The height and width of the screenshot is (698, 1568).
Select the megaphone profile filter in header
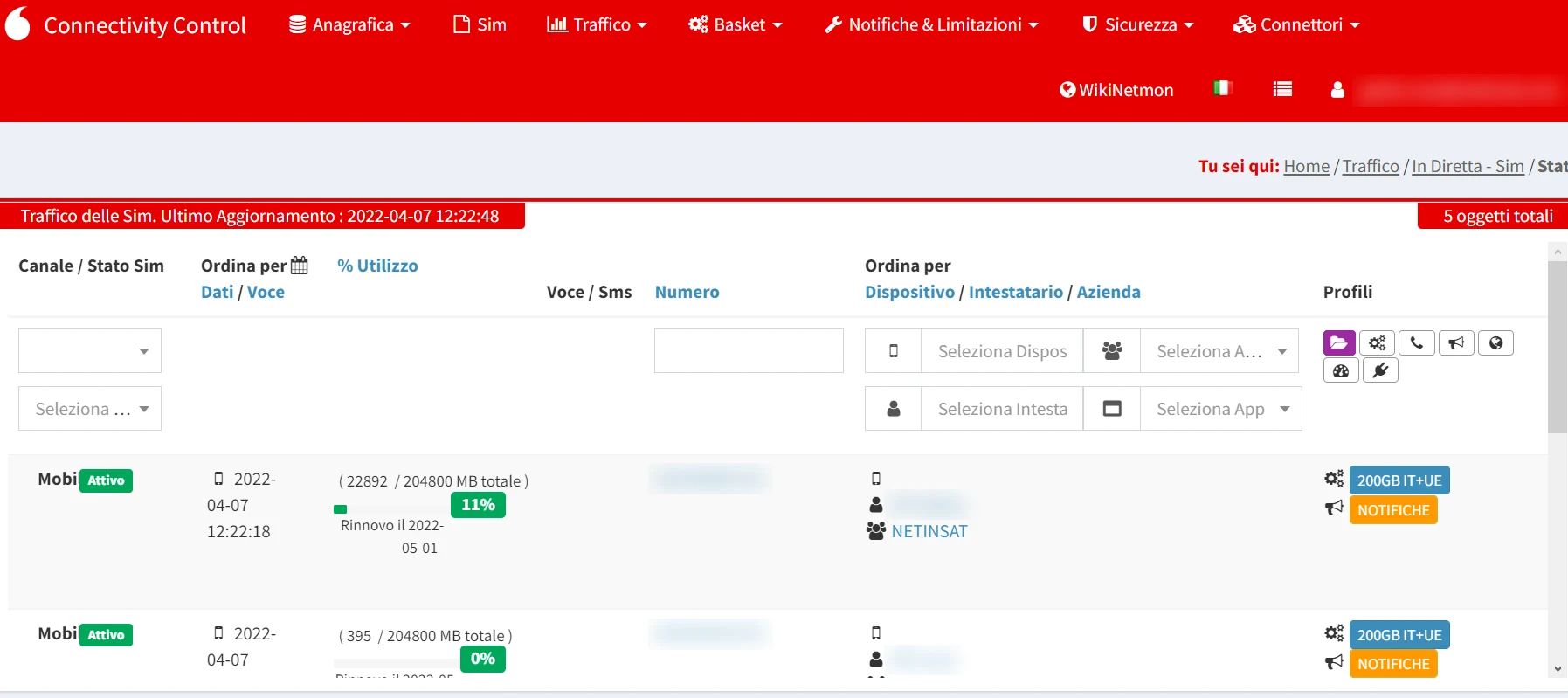[x=1456, y=342]
